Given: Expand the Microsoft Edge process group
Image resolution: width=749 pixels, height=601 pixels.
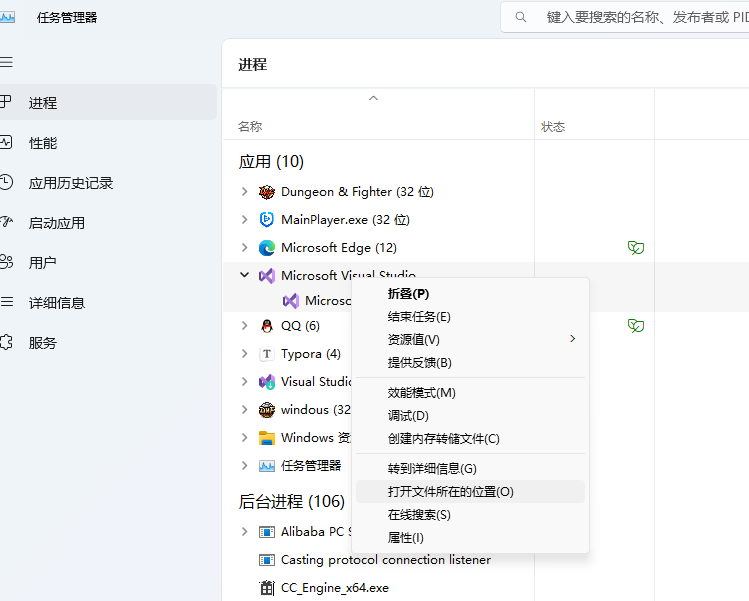Looking at the screenshot, I should pos(245,248).
